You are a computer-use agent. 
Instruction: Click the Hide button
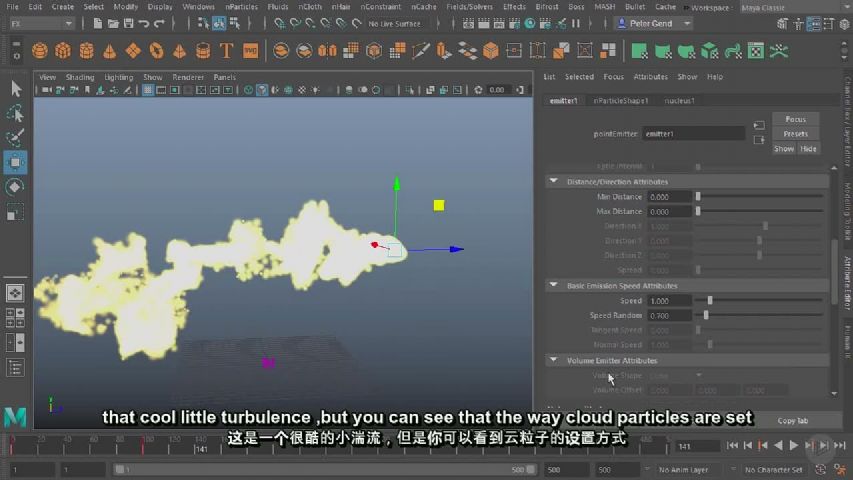808,149
